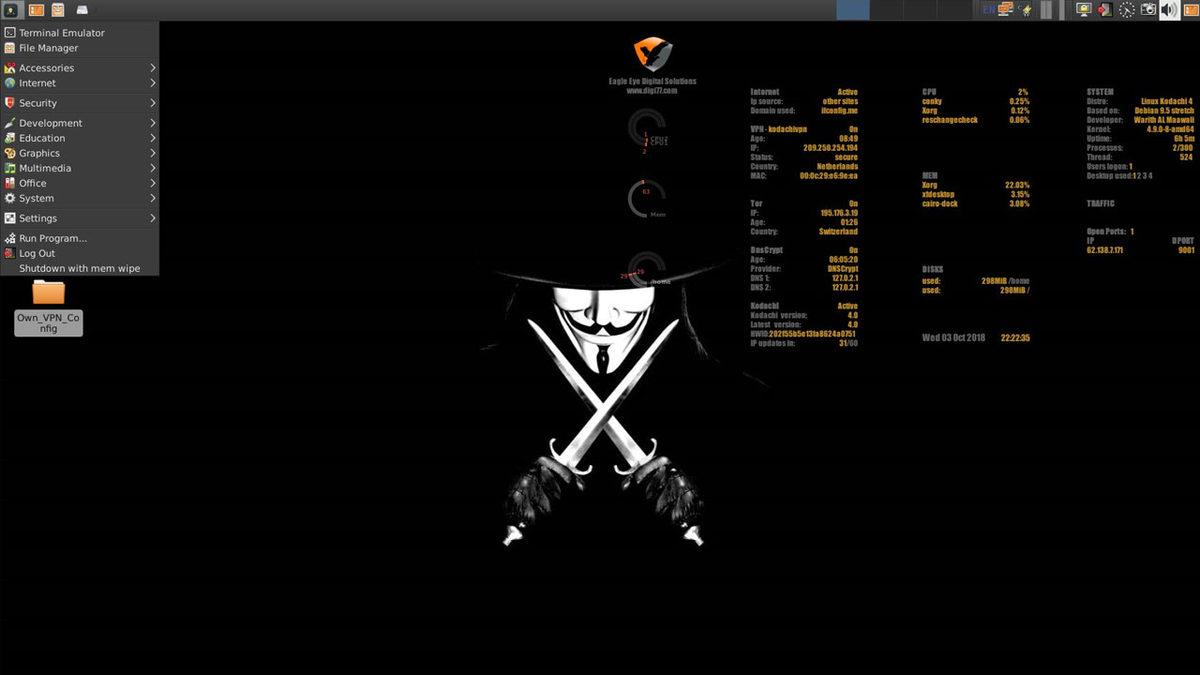Expand the Multimedia submenu
Viewport: 1200px width, 675px height.
pos(45,168)
